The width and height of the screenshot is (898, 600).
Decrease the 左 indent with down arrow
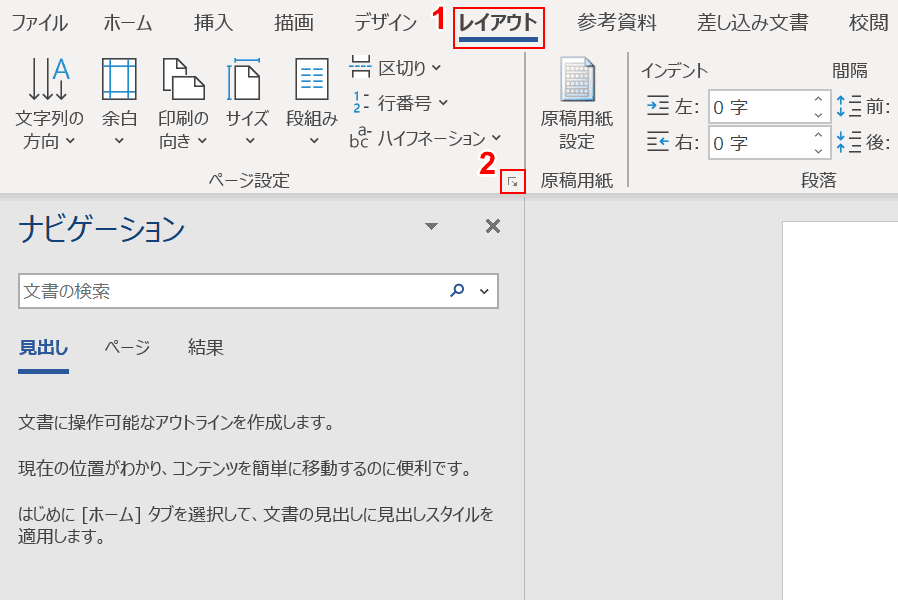818,115
